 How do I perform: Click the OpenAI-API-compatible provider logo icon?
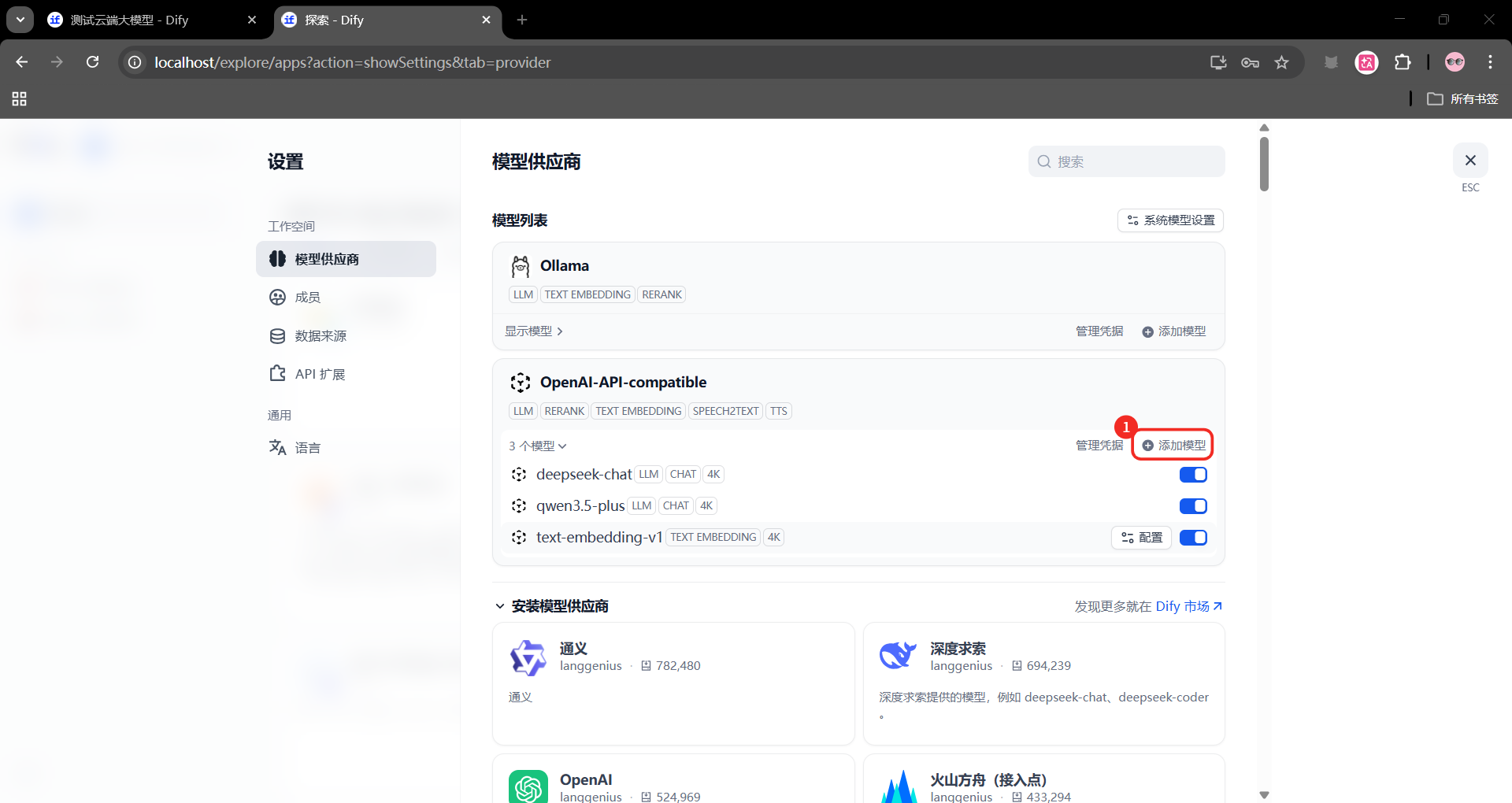pyautogui.click(x=521, y=383)
